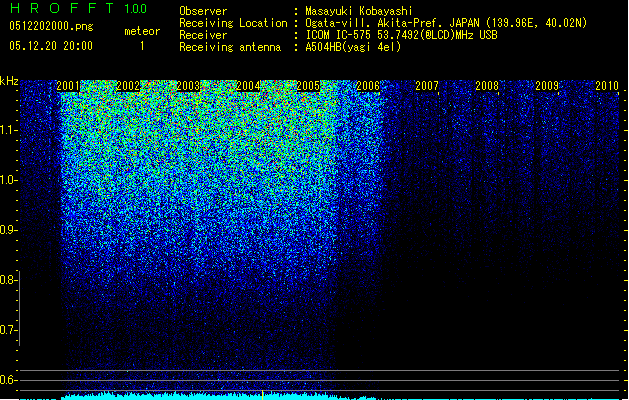This screenshot has height=400, width=629.
Task: Click the HROFFT 1.0.0 title text
Action: 78,8
